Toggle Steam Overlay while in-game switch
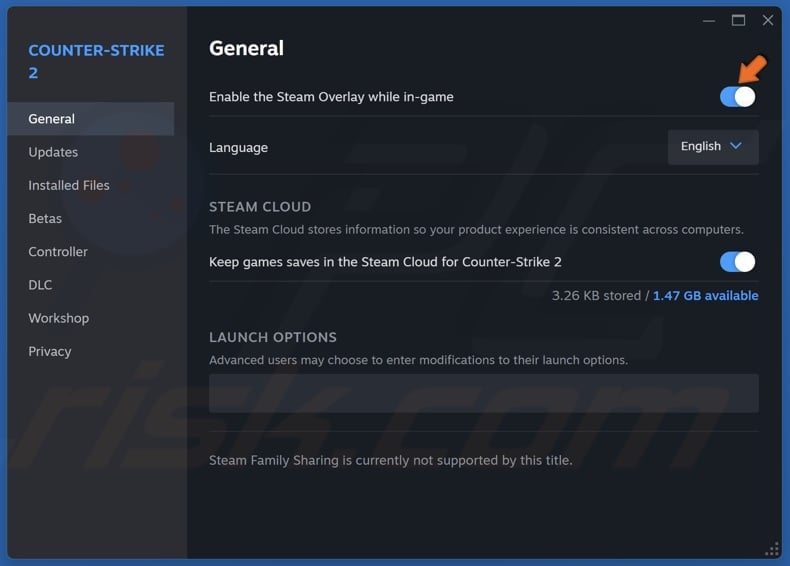This screenshot has height=566, width=790. click(737, 96)
